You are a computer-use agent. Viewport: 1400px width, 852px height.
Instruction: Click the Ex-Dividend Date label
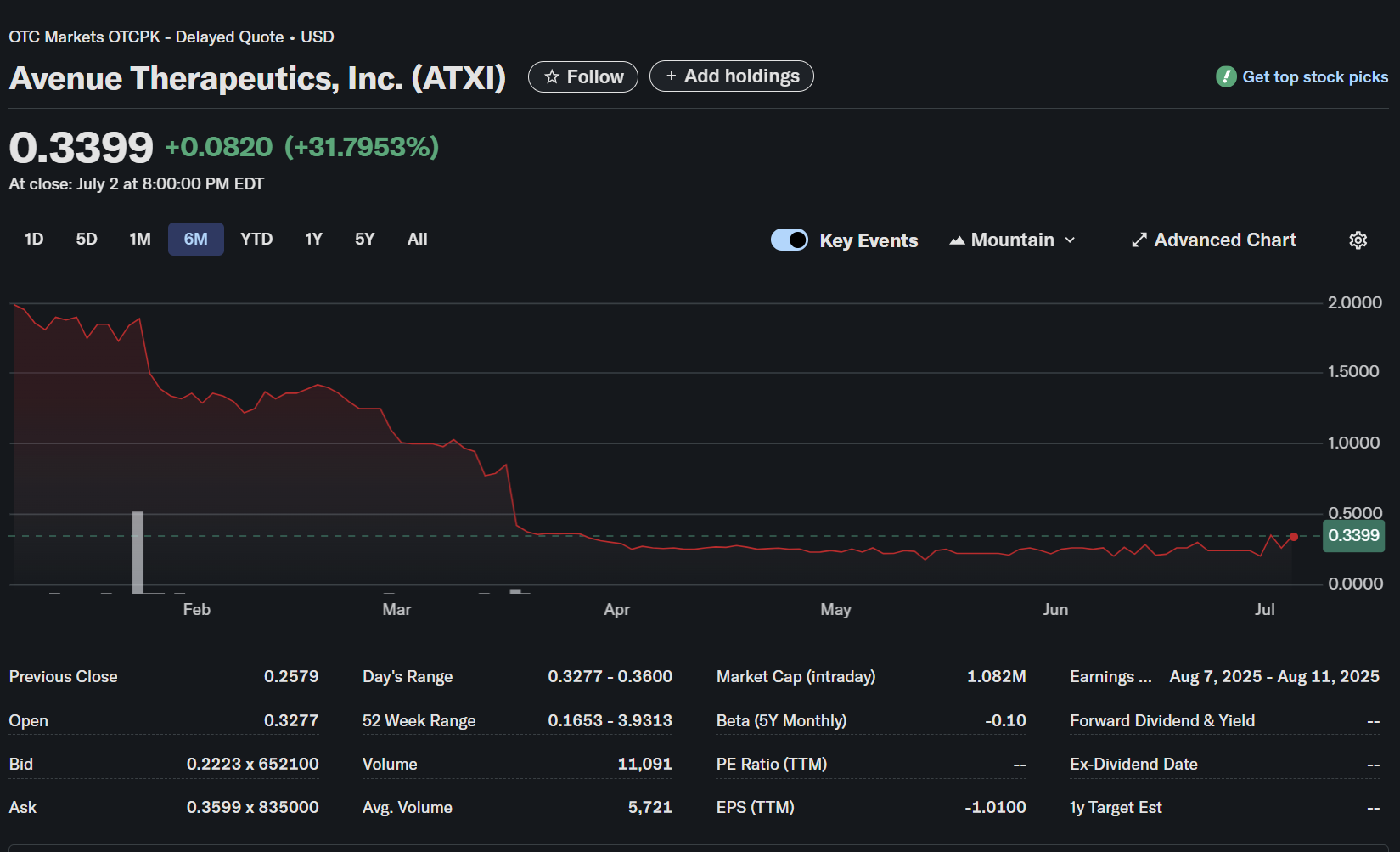click(1133, 765)
